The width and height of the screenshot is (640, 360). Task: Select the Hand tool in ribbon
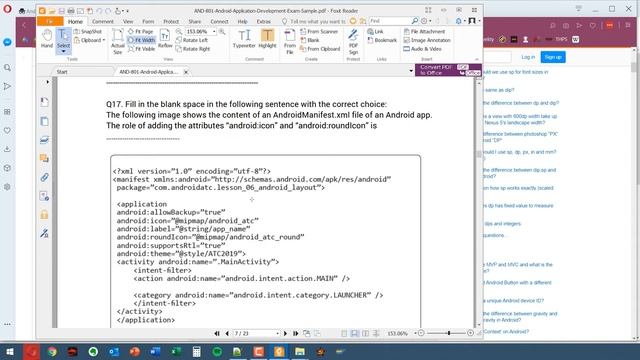[47, 39]
